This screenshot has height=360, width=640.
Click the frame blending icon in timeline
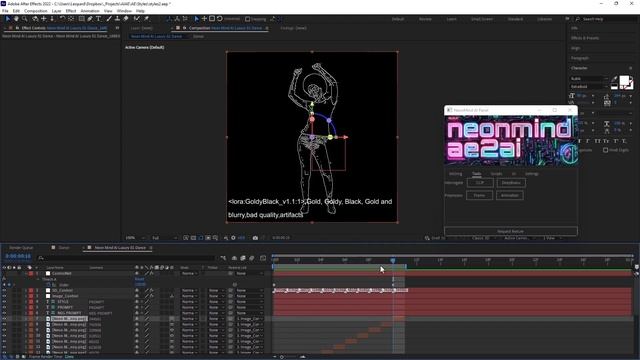tap(243, 258)
